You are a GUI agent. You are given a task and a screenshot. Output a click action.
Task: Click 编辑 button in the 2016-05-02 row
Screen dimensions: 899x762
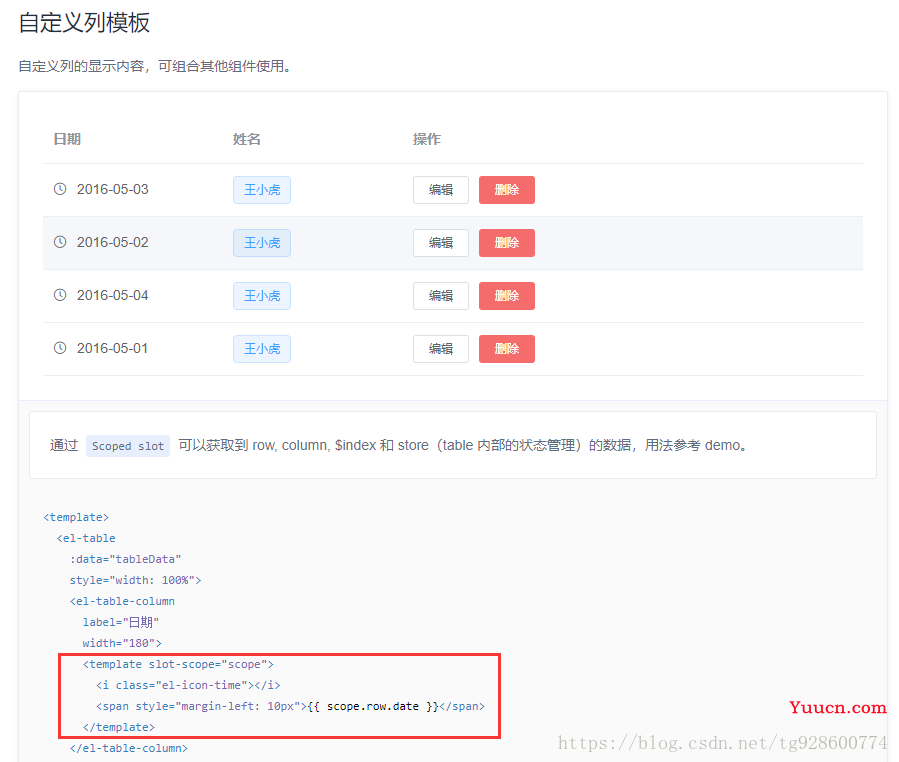click(441, 243)
